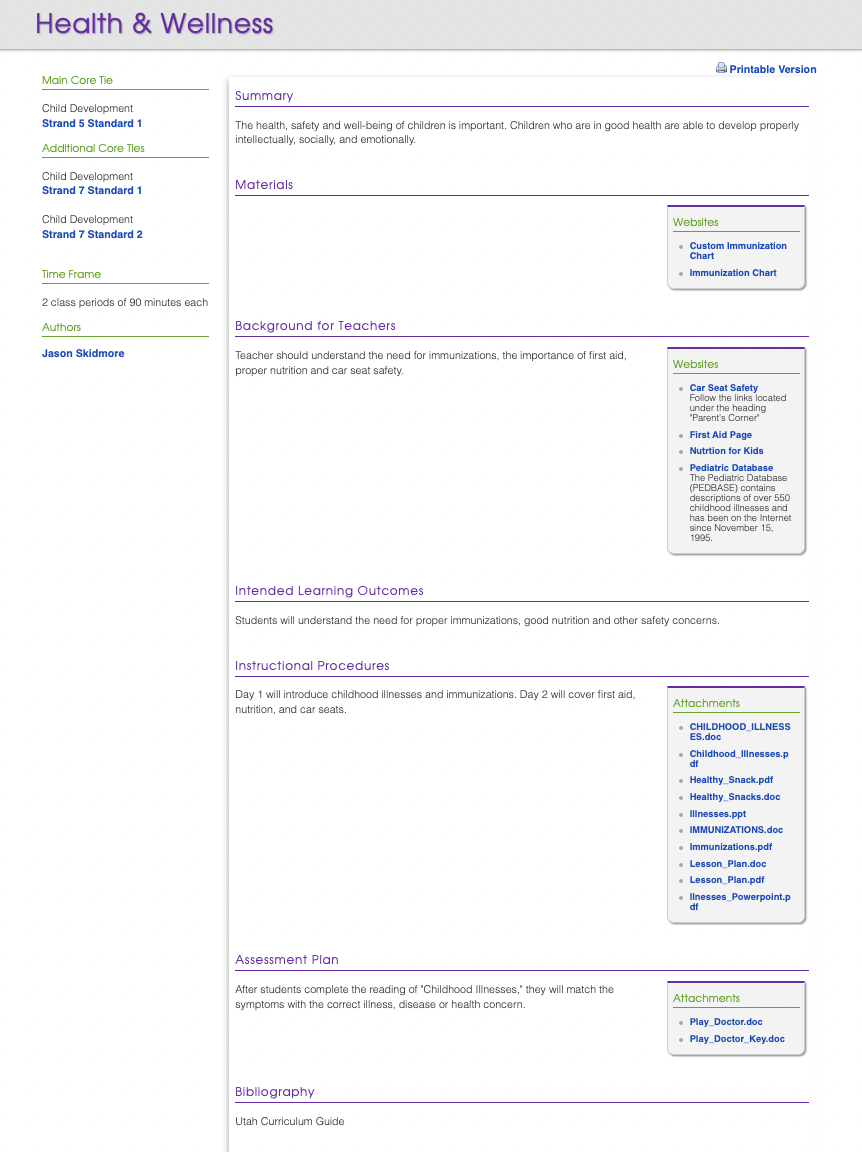Open Strand 7 Standard 1 link
The width and height of the screenshot is (862, 1152).
pyautogui.click(x=92, y=191)
